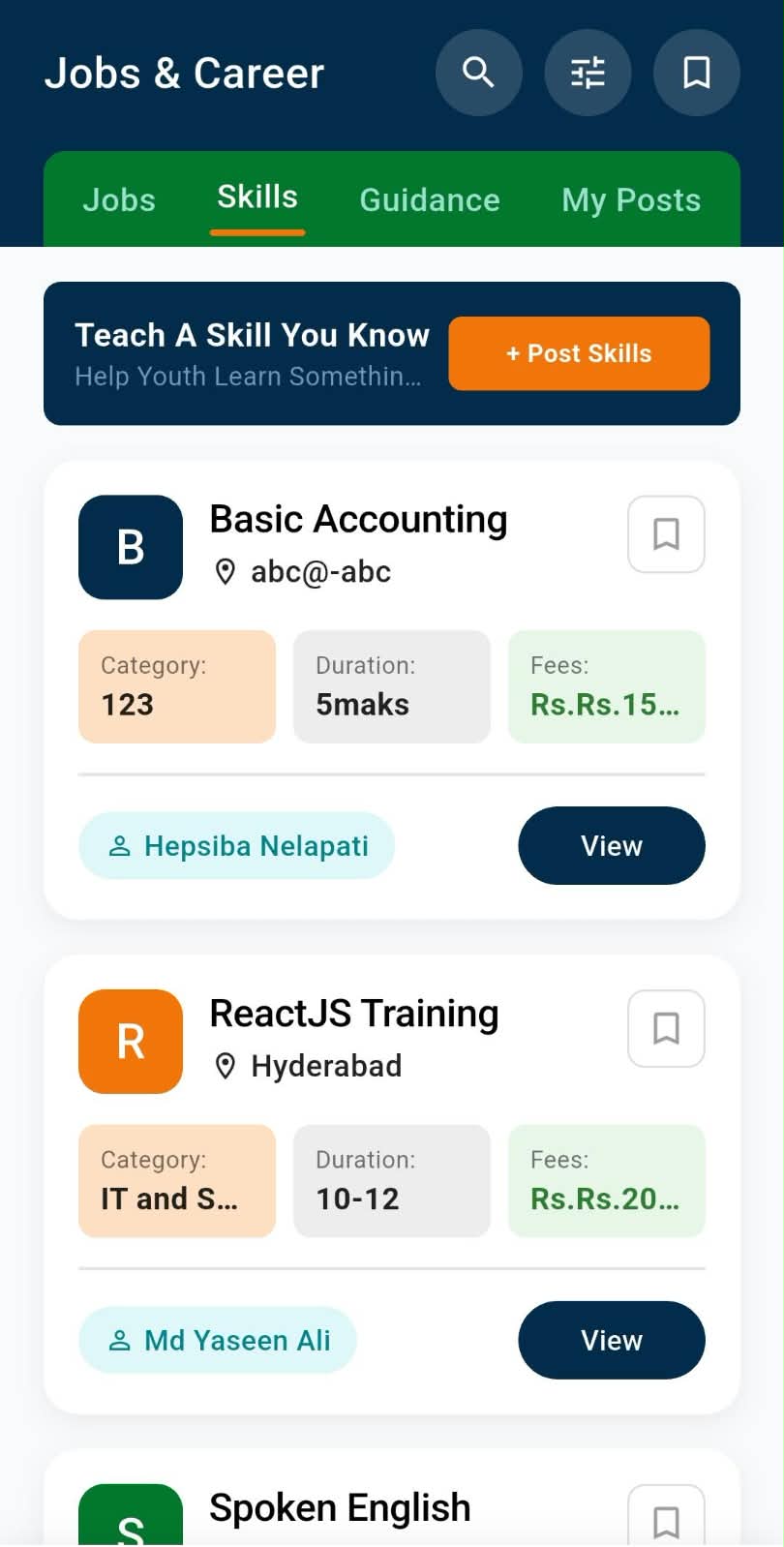The image size is (784, 1547).
Task: Bookmark the ReactJS Training skill
Action: pyautogui.click(x=666, y=1028)
